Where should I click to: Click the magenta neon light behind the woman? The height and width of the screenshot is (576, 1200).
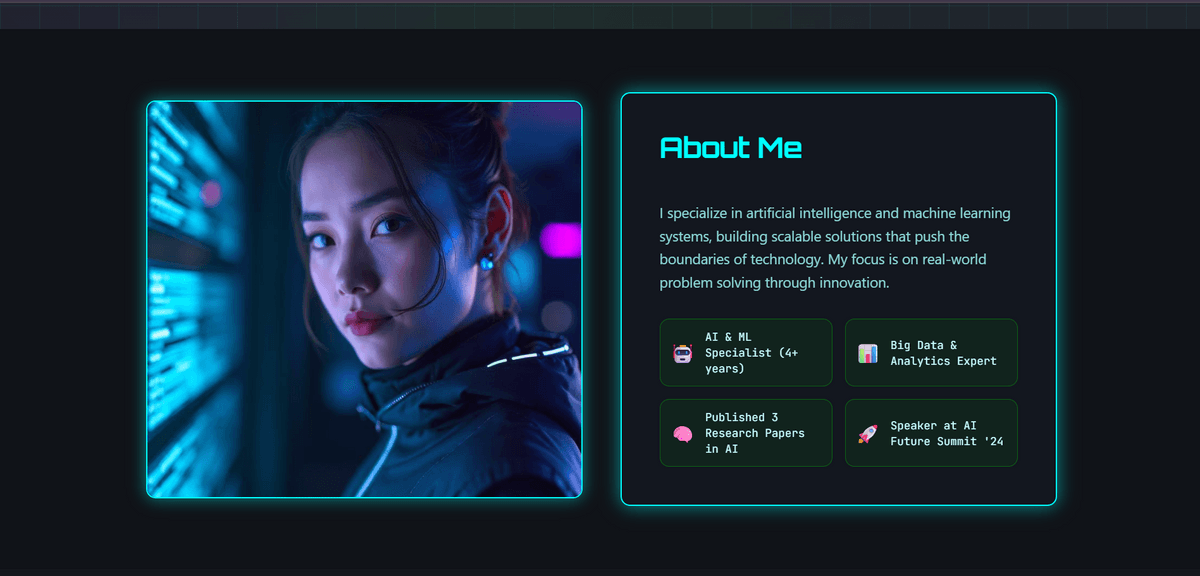tap(560, 241)
